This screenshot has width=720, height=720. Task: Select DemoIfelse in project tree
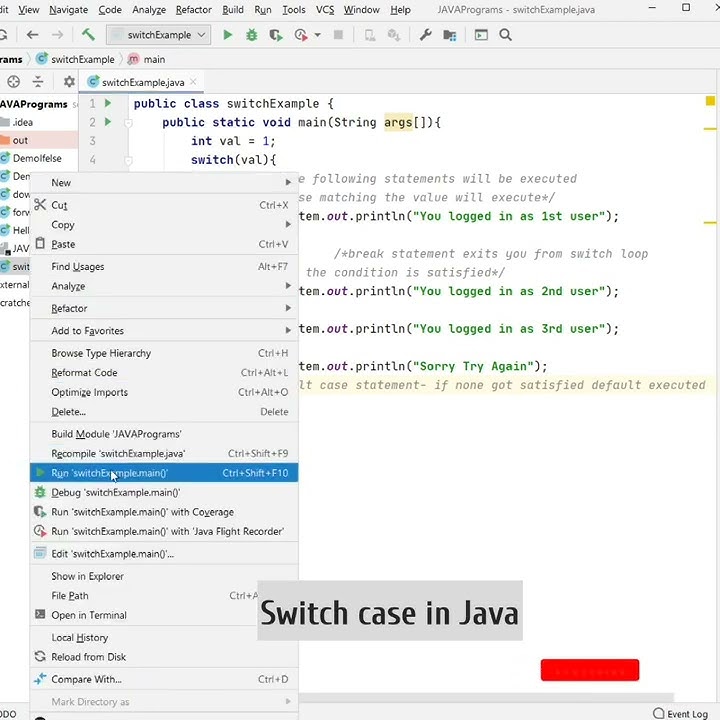tap(37, 158)
